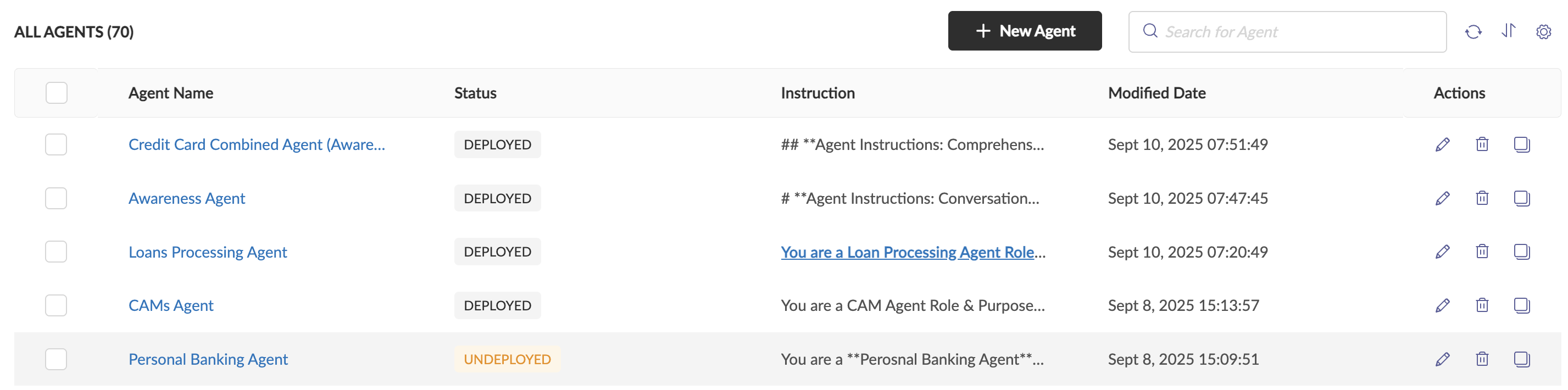
Task: Click the New Agent button
Action: click(x=1025, y=30)
